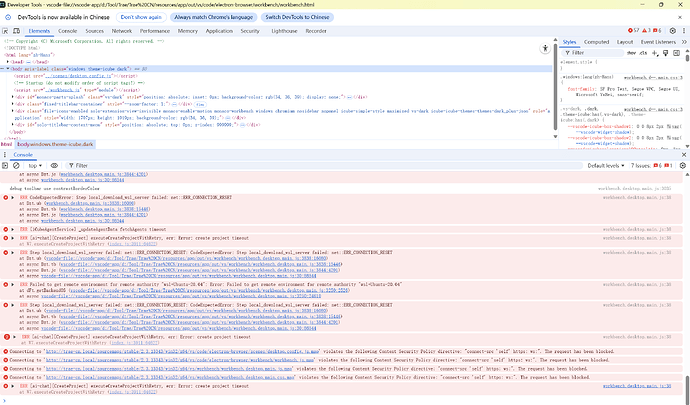Toggle the :hov element state button
Viewport: 690px width, 405px height.
click(x=631, y=53)
